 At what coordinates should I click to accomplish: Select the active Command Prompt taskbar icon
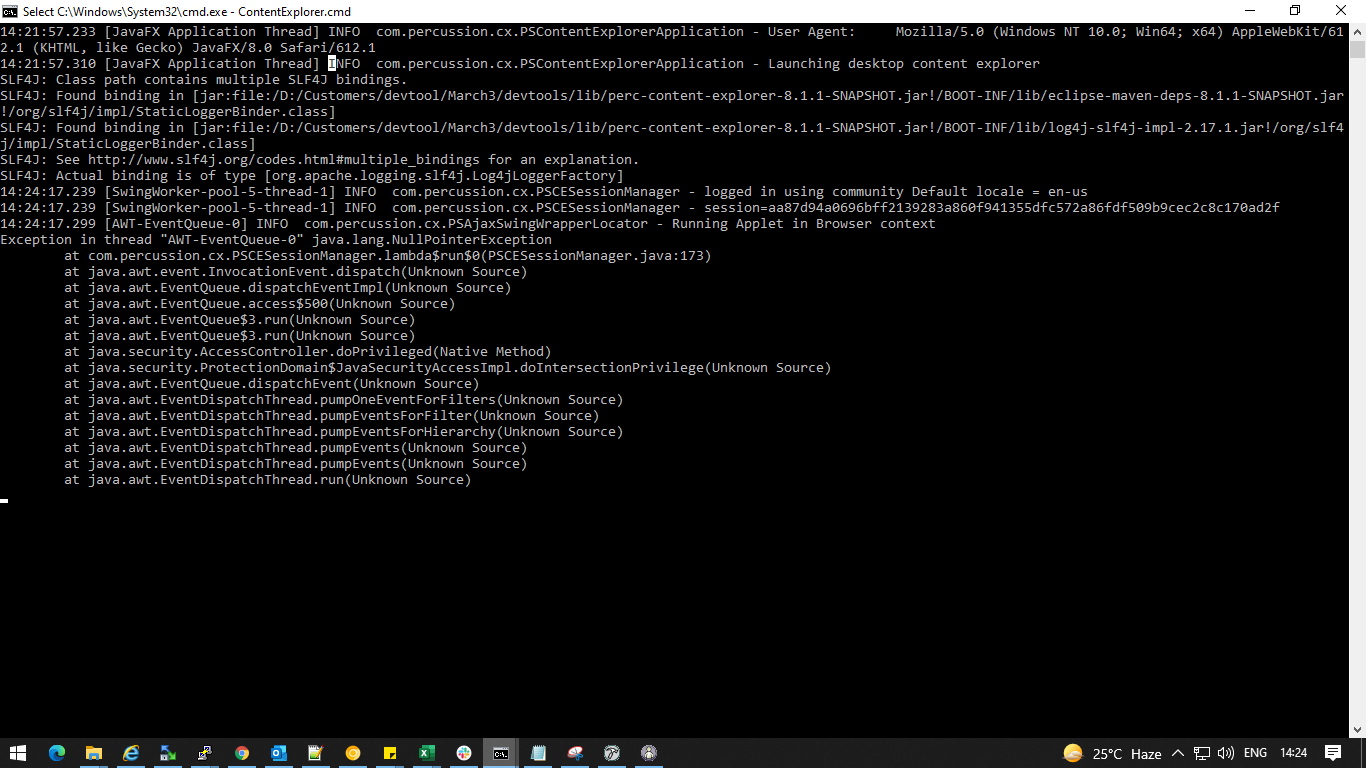500,752
